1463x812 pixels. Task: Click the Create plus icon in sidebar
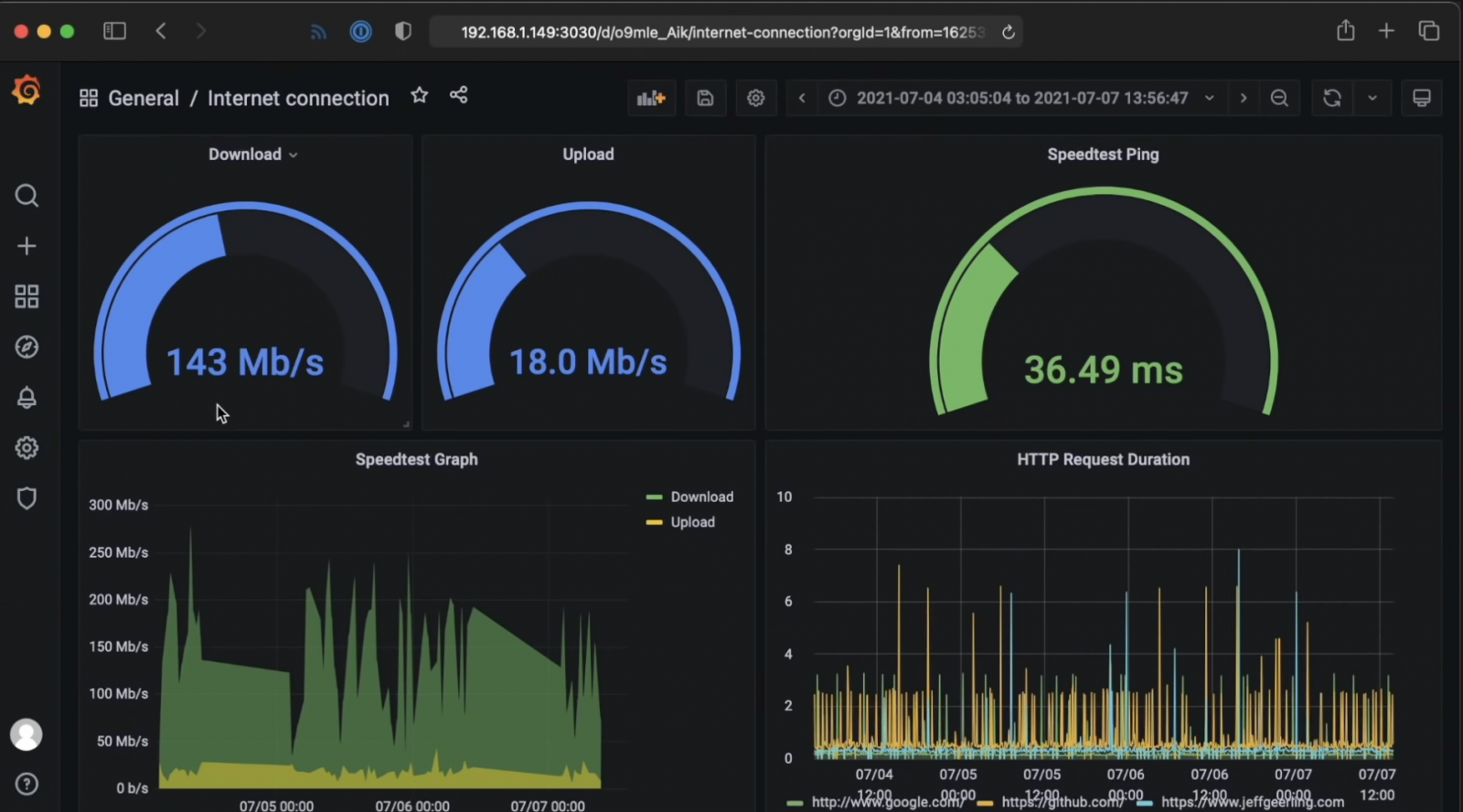(x=27, y=246)
